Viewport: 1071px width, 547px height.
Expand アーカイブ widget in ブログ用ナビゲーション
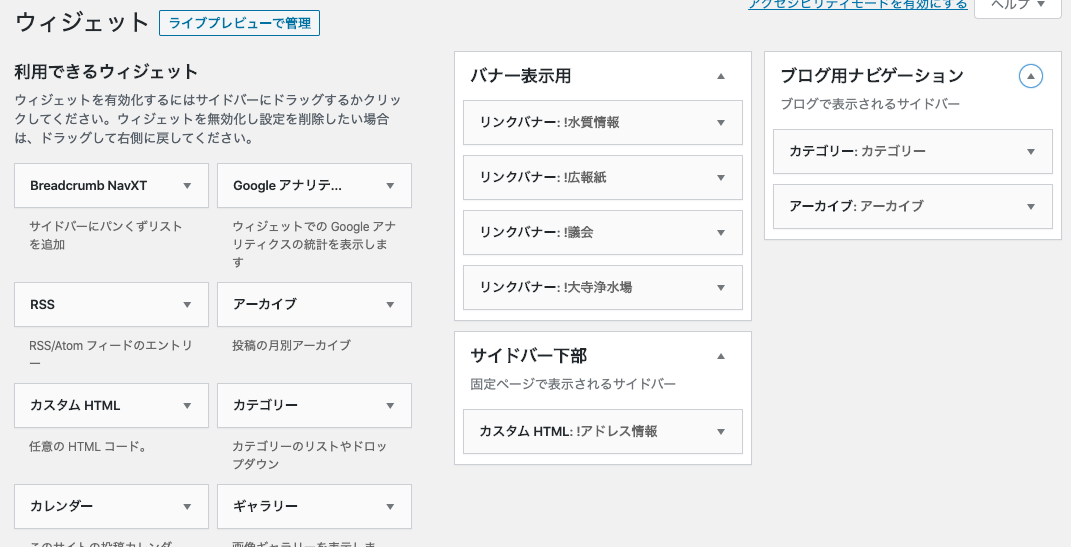click(x=1030, y=207)
